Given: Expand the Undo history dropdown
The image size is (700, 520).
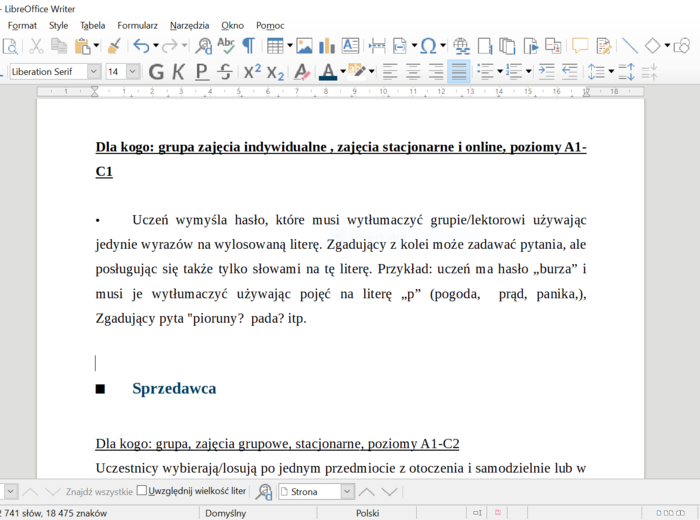Looking at the screenshot, I should point(156,46).
